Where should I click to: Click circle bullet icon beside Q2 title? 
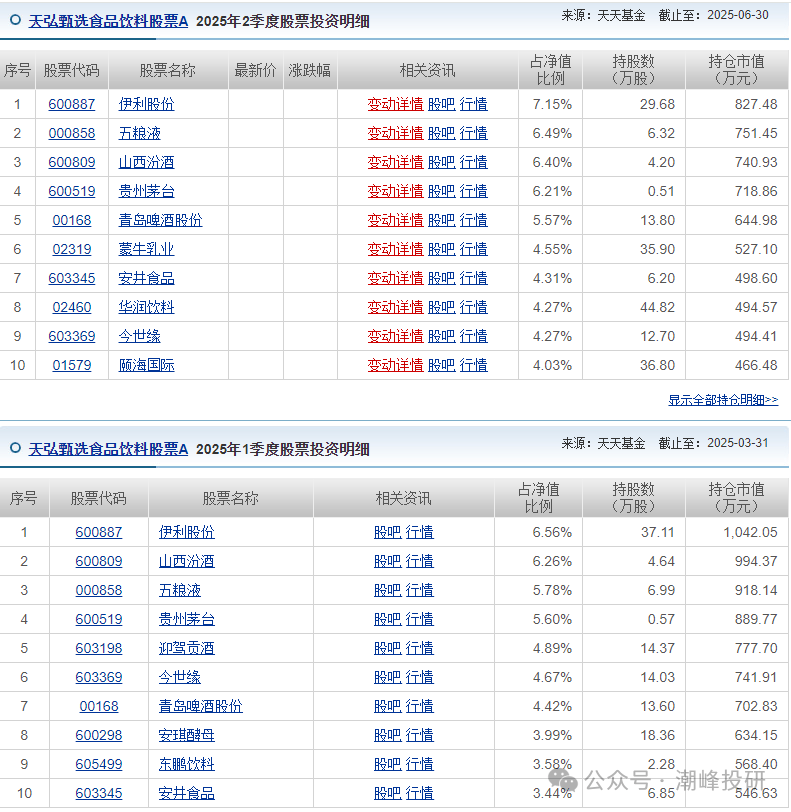click(x=16, y=20)
